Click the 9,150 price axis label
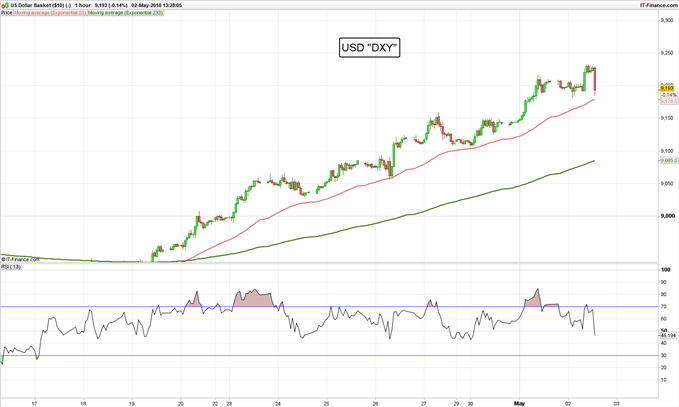 (x=666, y=118)
